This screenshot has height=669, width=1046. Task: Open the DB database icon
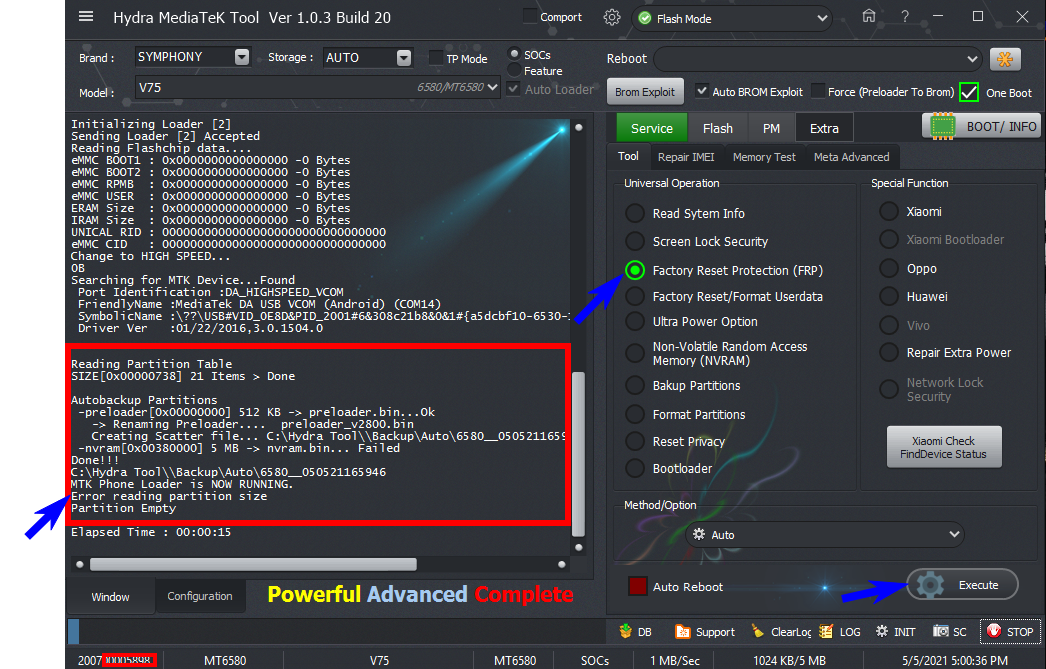[635, 631]
